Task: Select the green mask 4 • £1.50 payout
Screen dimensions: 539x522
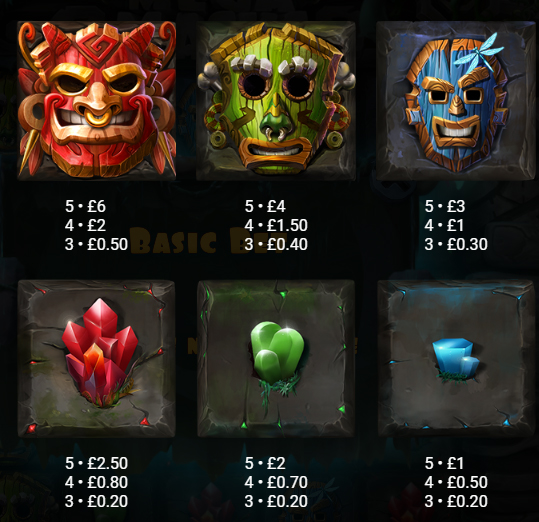Action: click(276, 225)
